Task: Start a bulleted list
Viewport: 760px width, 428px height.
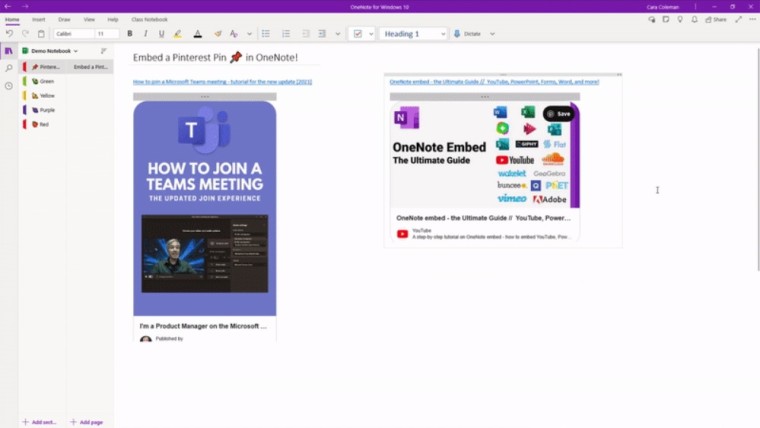Action: [x=266, y=33]
